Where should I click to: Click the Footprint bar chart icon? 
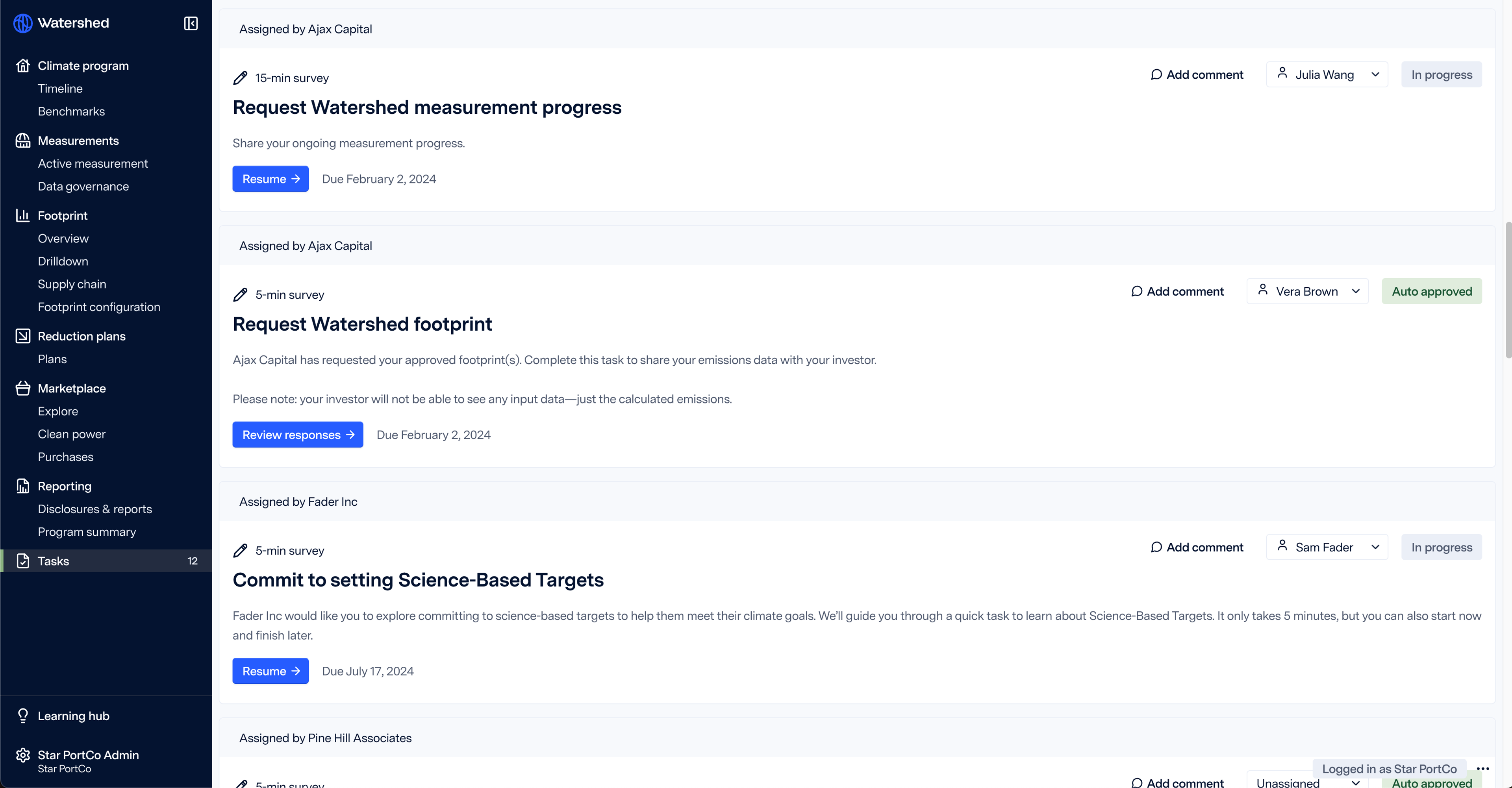click(22, 215)
